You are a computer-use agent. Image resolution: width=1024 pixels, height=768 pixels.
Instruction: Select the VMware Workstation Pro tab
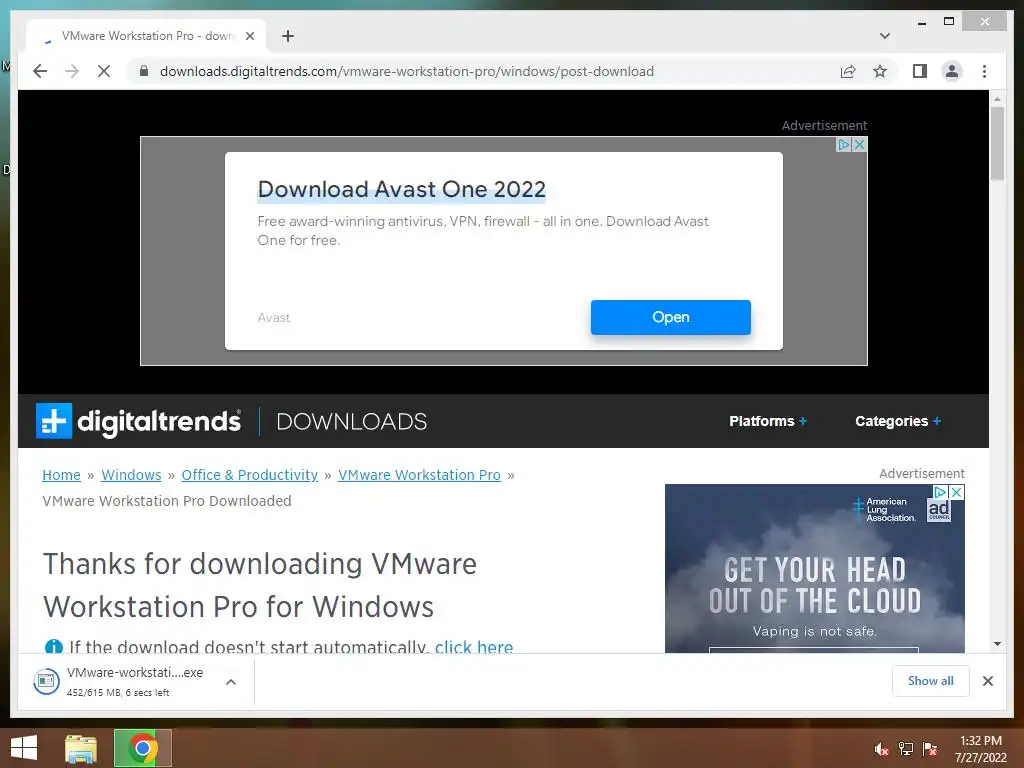[x=147, y=36]
